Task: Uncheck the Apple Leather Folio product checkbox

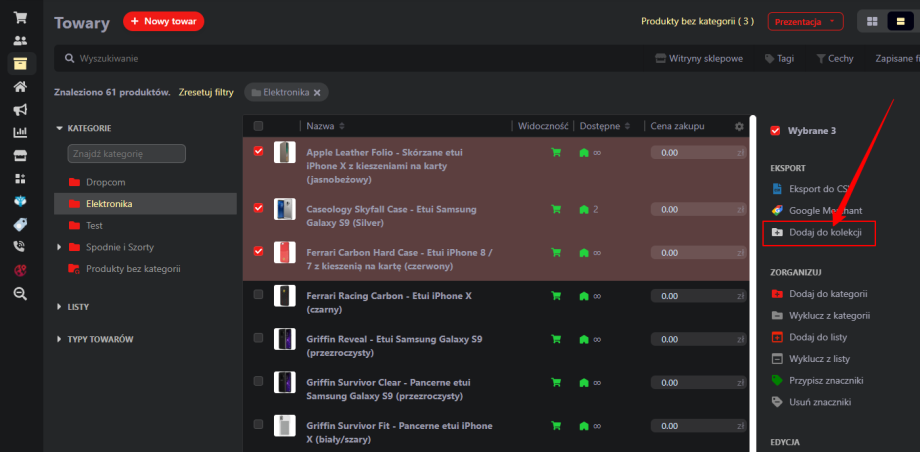Action: pos(259,151)
